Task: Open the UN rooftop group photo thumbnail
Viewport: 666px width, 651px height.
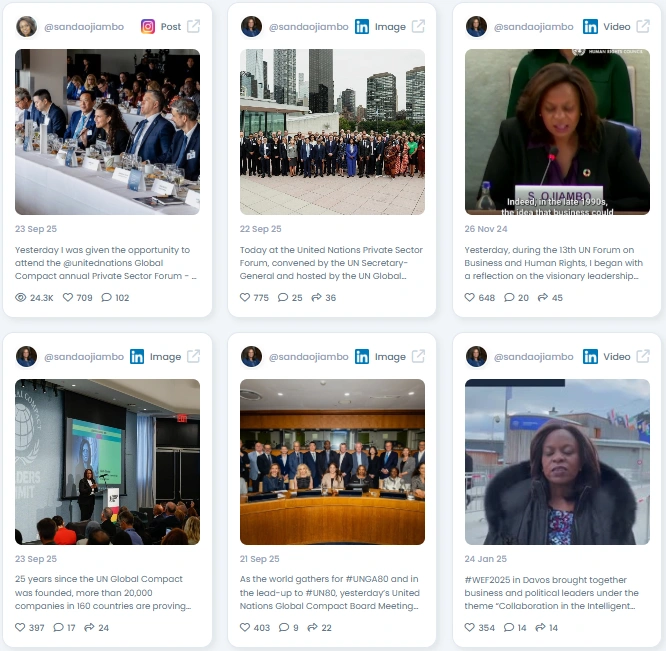Action: click(332, 132)
